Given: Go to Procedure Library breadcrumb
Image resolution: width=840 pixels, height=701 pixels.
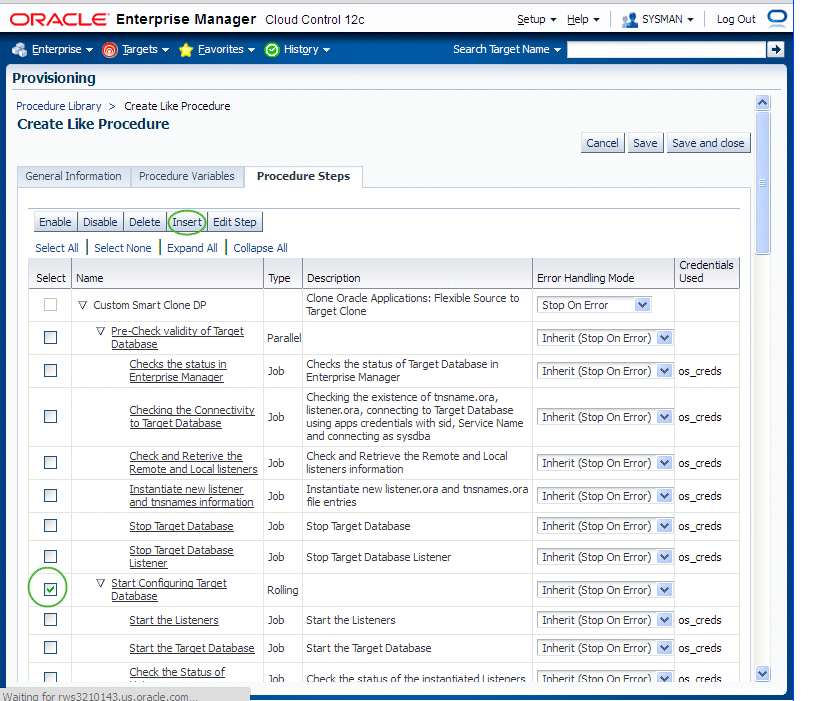Looking at the screenshot, I should point(58,106).
